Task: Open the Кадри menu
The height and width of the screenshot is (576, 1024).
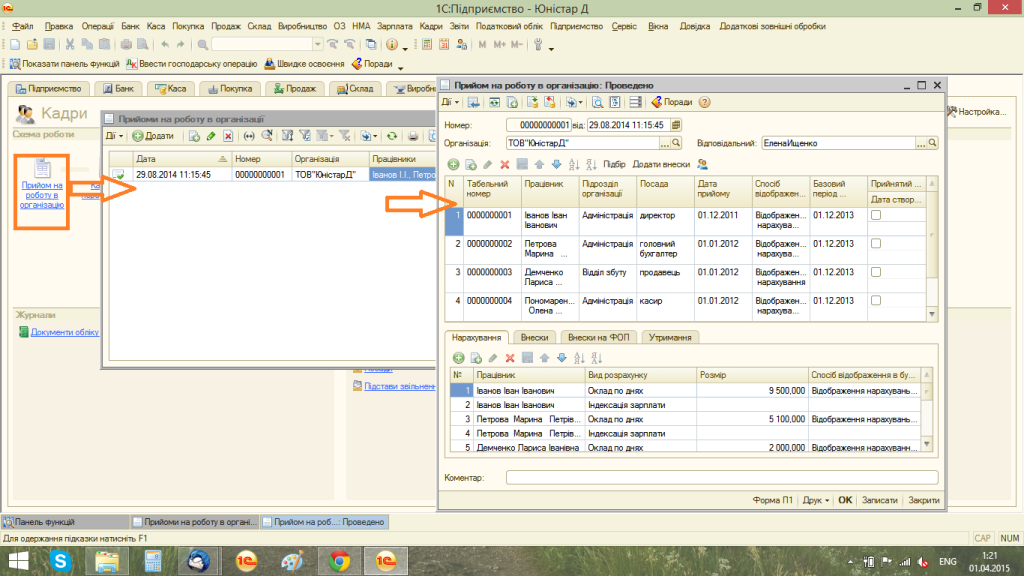Action: click(431, 26)
